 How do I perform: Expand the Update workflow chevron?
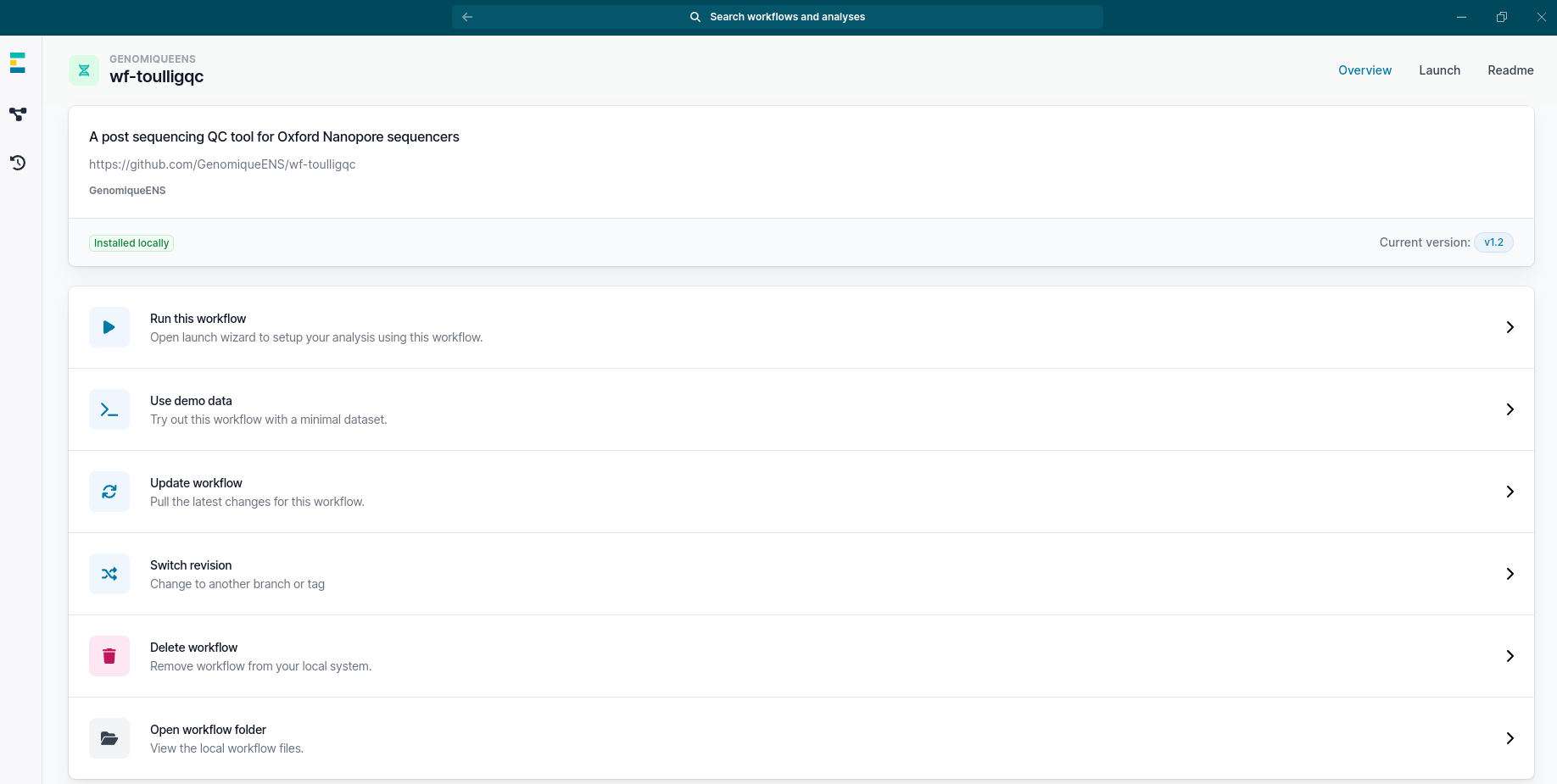tap(1510, 492)
